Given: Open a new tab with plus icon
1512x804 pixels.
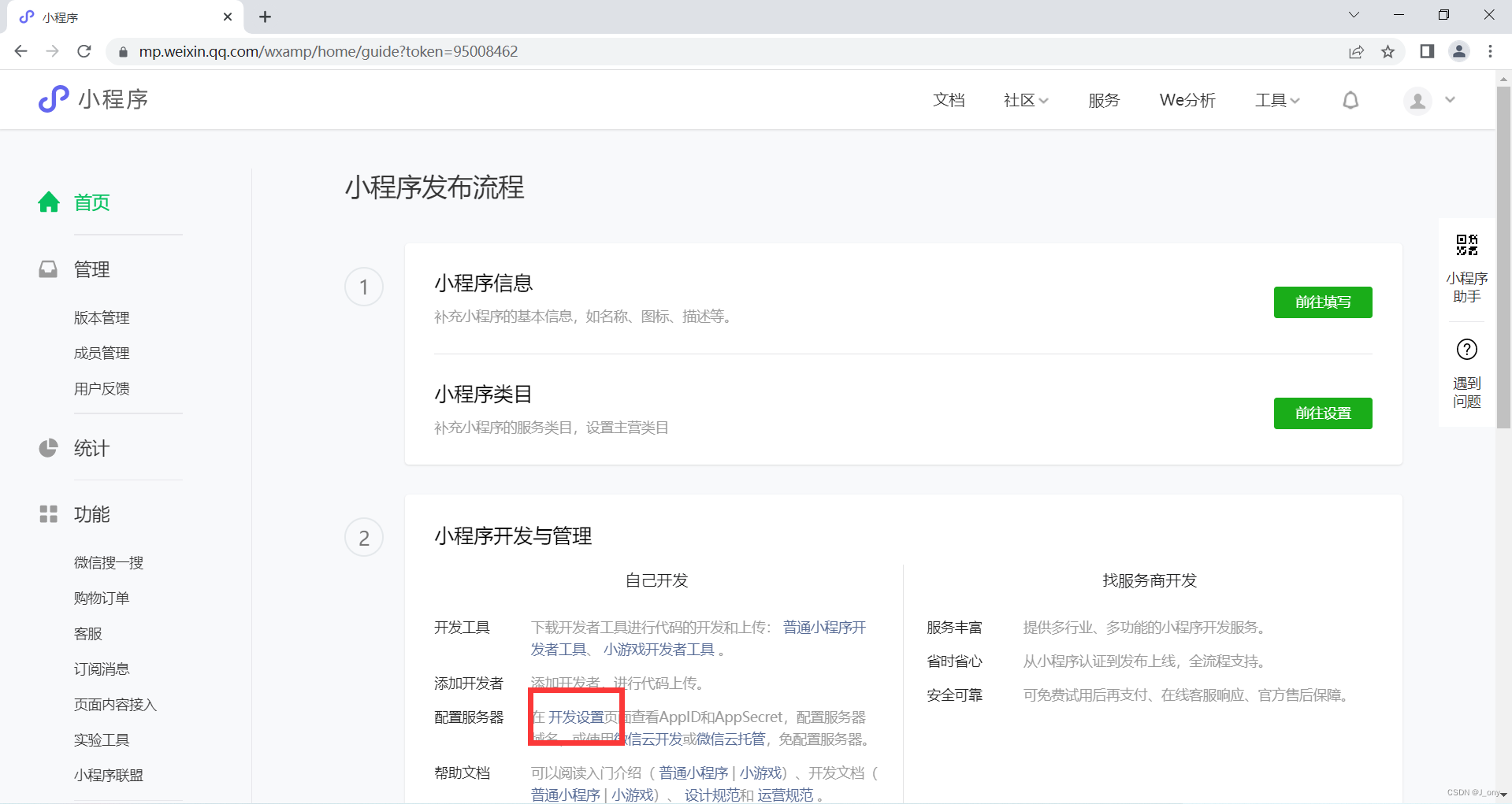Looking at the screenshot, I should 265,17.
